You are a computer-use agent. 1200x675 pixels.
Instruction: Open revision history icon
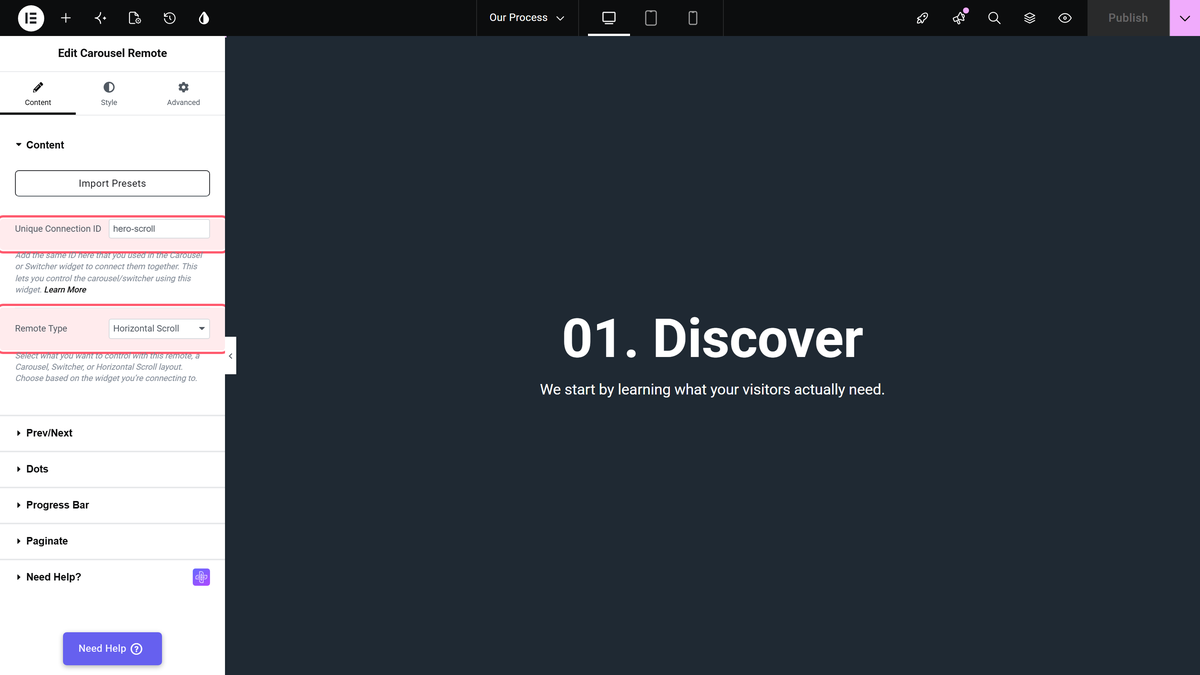tap(169, 18)
